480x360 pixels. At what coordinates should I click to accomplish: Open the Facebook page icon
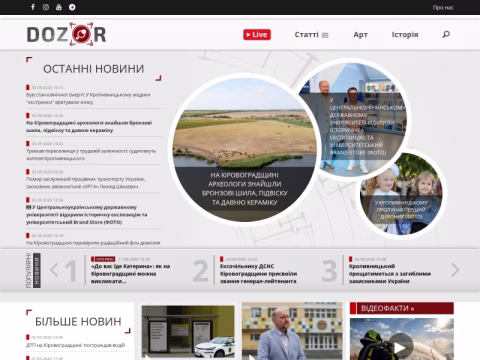click(x=33, y=7)
